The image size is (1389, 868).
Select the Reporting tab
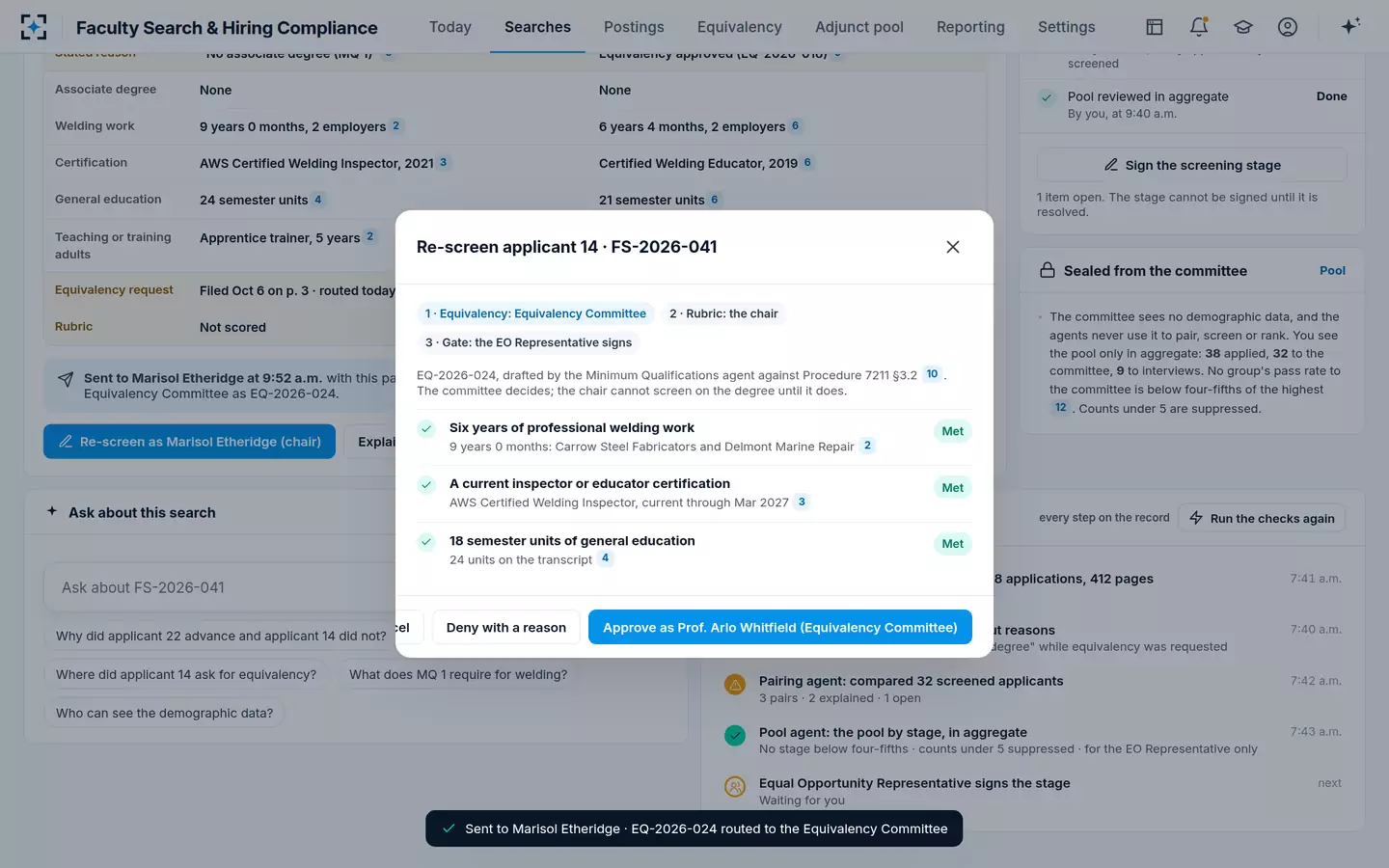pyautogui.click(x=970, y=27)
